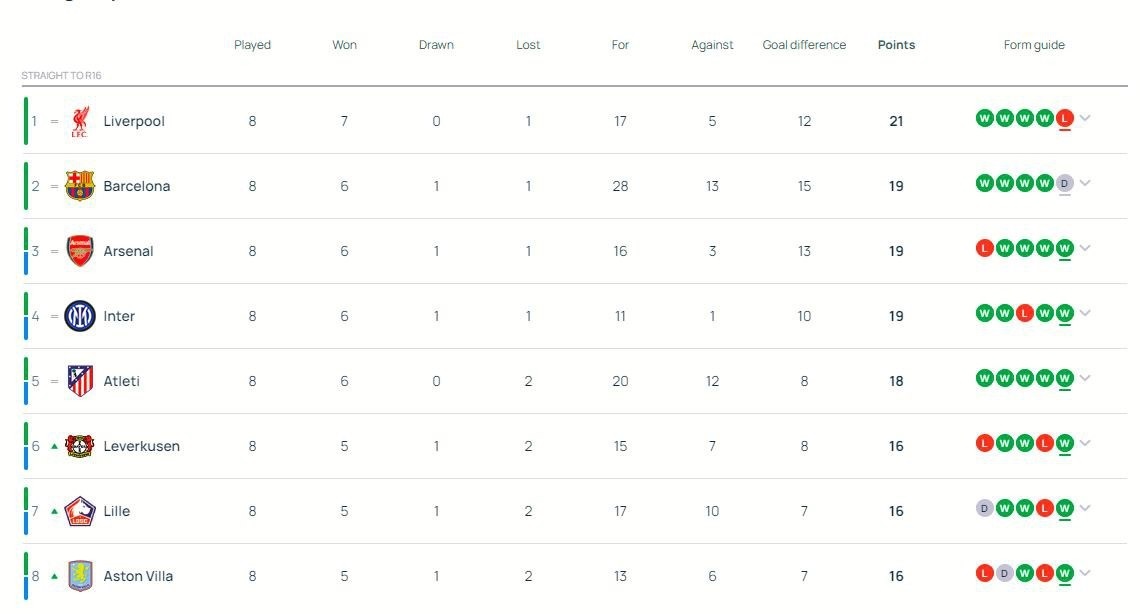This screenshot has width=1140, height=614.
Task: Open the Atleti team name link
Action: click(122, 381)
